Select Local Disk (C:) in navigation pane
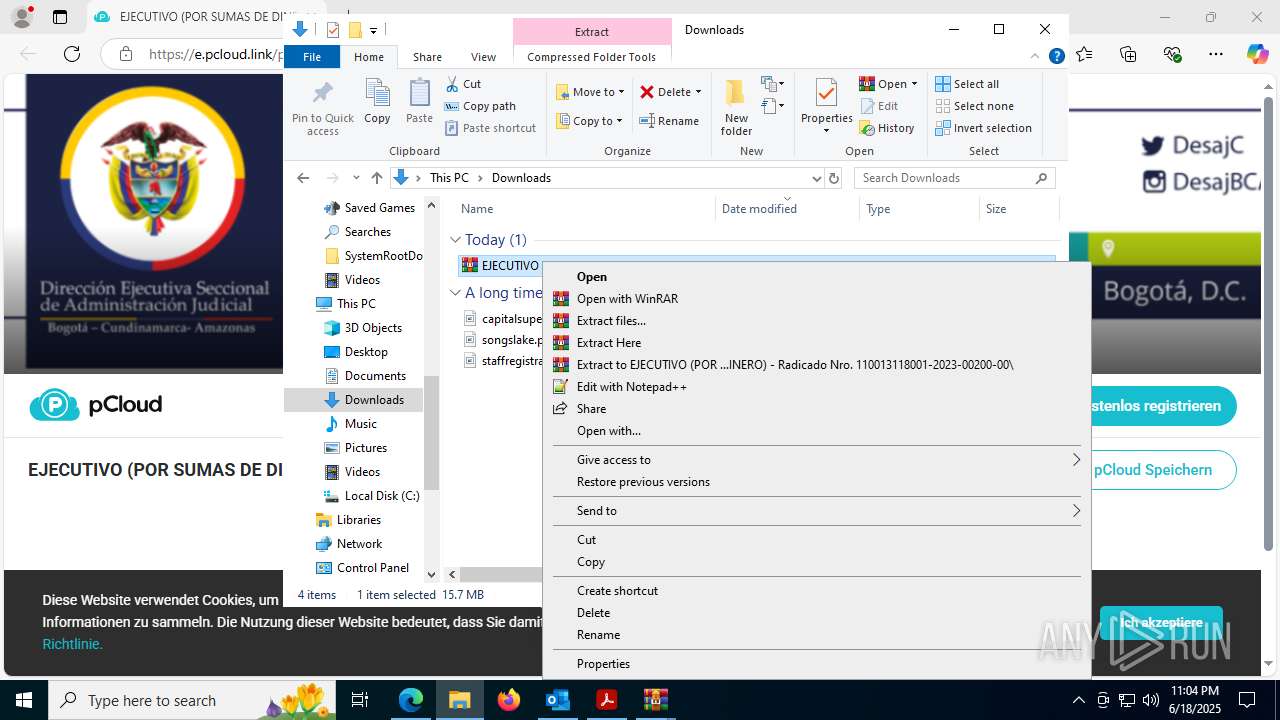Viewport: 1280px width, 720px height. 382,496
